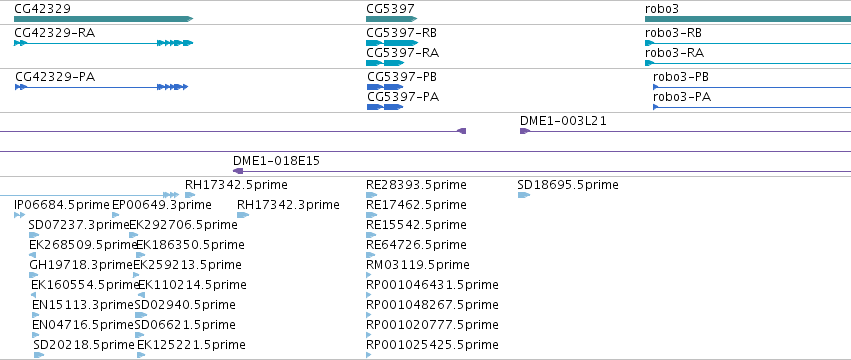Select the RP001046431.5prime label
This screenshot has height=360, width=851.
pos(433,285)
